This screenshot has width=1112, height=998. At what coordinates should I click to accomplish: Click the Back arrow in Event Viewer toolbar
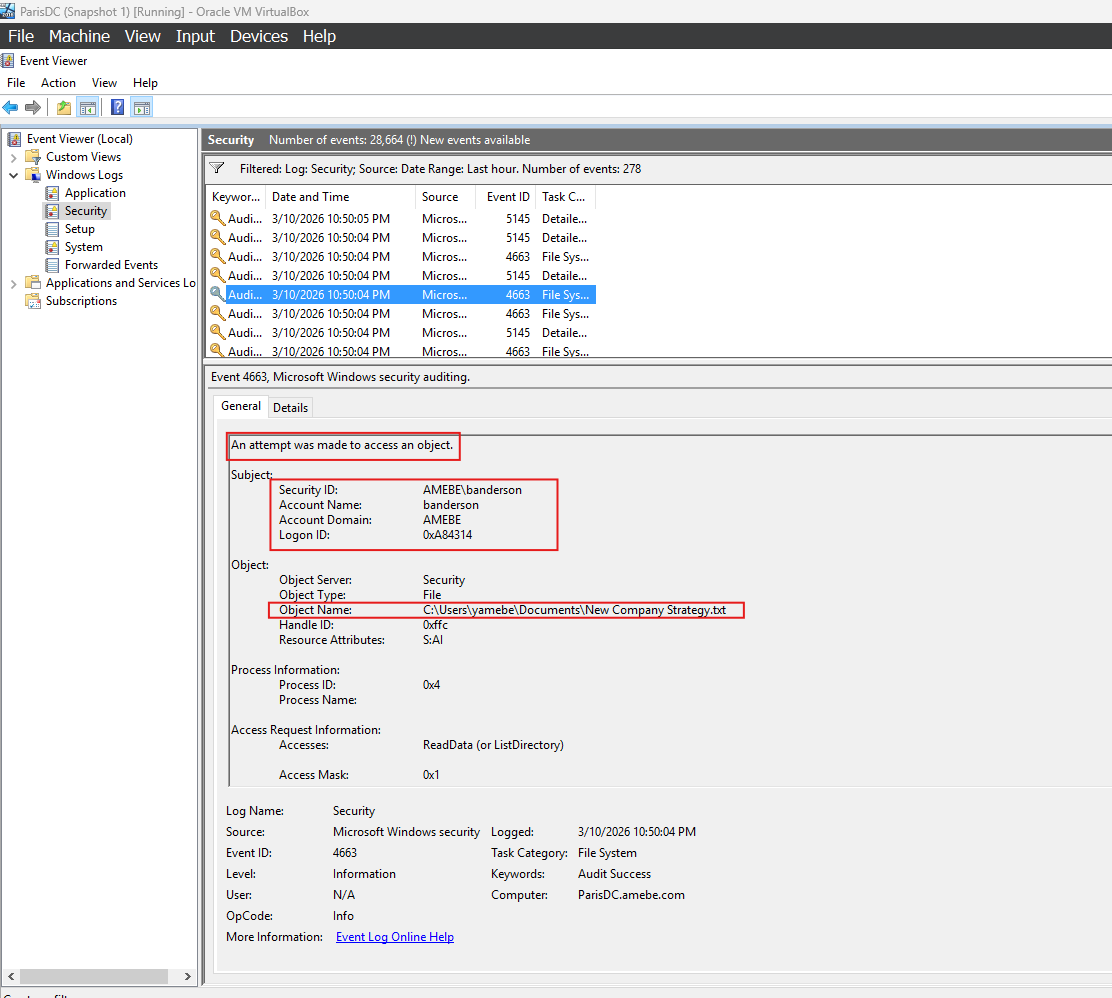click(x=10, y=108)
